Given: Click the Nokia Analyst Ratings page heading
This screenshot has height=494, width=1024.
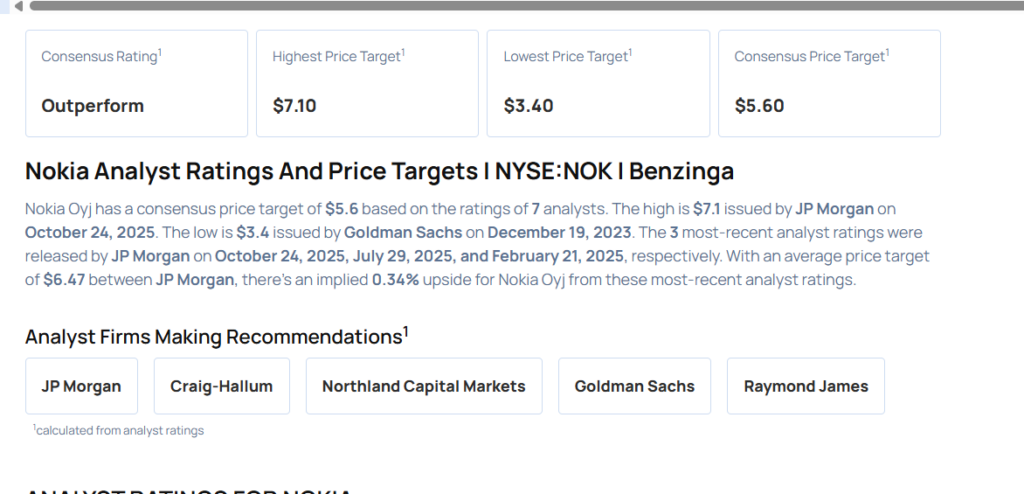Looking at the screenshot, I should 379,171.
